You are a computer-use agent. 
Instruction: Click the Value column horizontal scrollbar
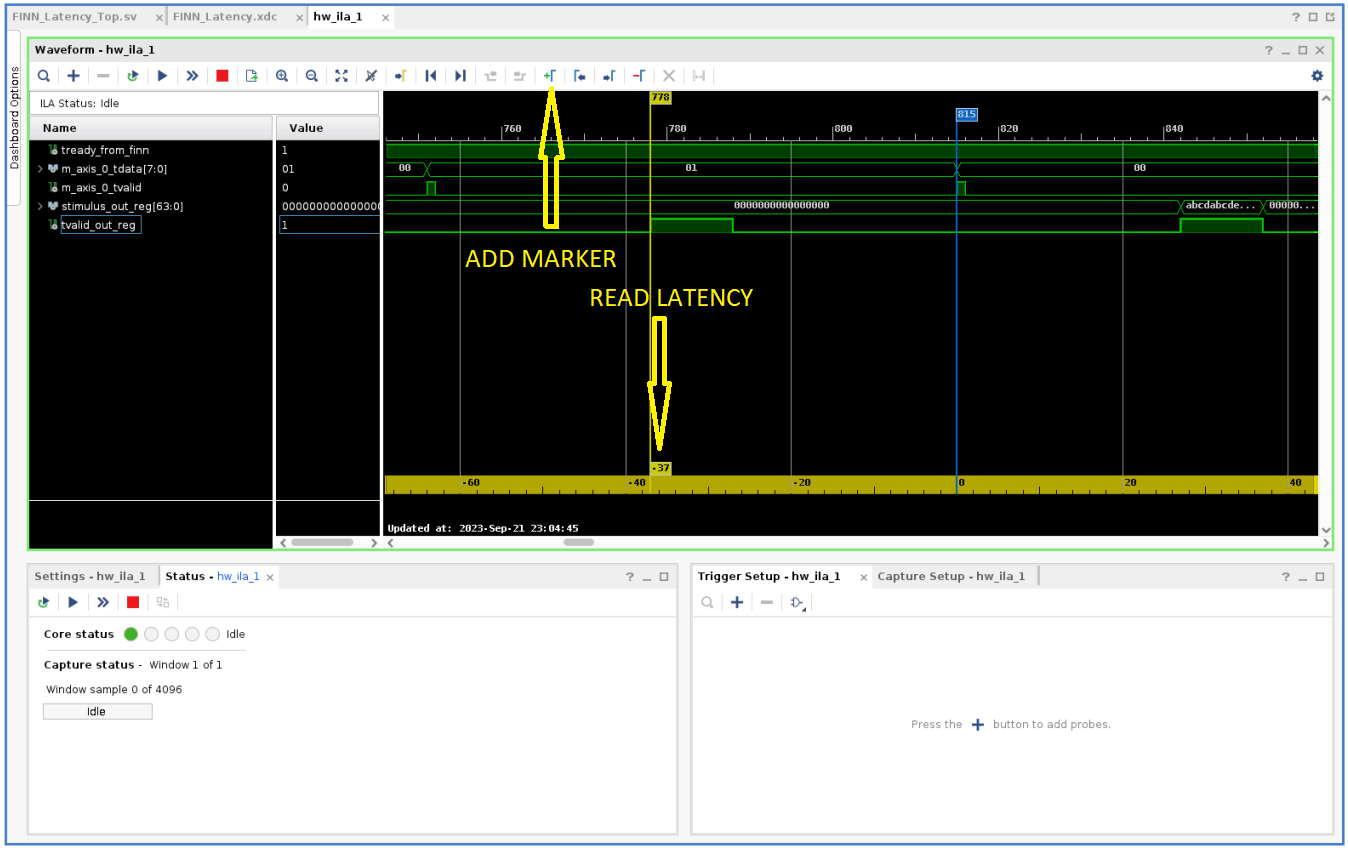[x=322, y=542]
